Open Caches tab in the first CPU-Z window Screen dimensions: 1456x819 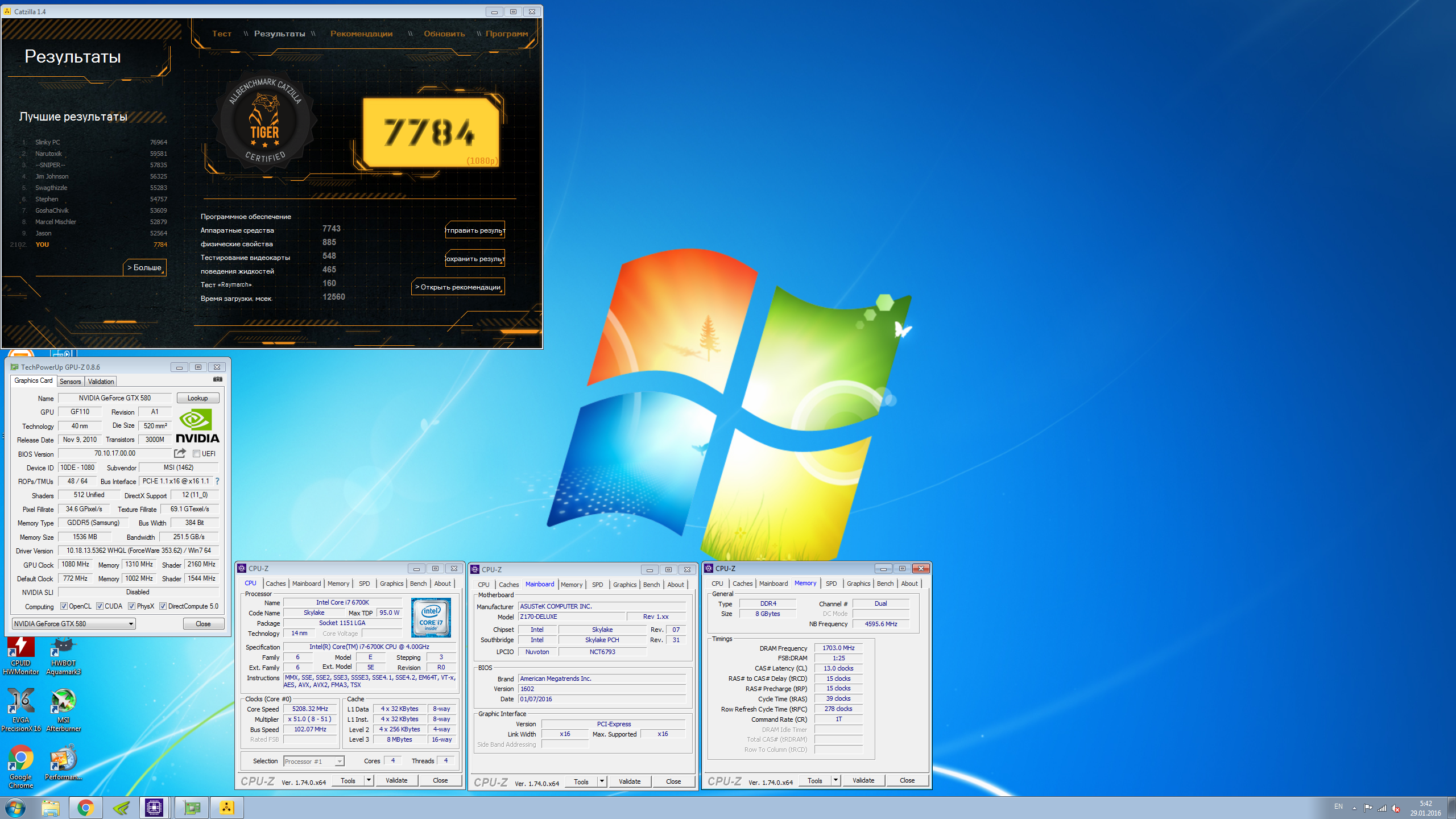click(276, 584)
